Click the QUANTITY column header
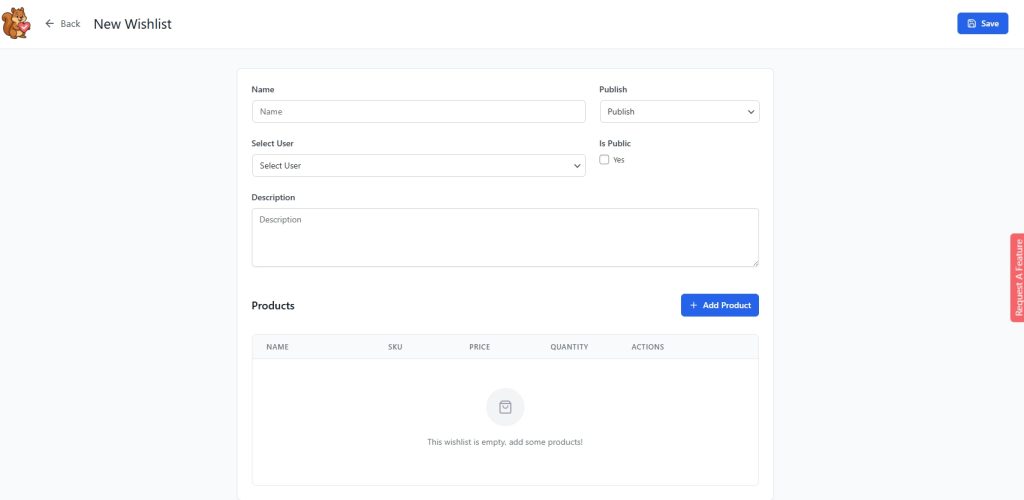1024x500 pixels. tap(569, 347)
